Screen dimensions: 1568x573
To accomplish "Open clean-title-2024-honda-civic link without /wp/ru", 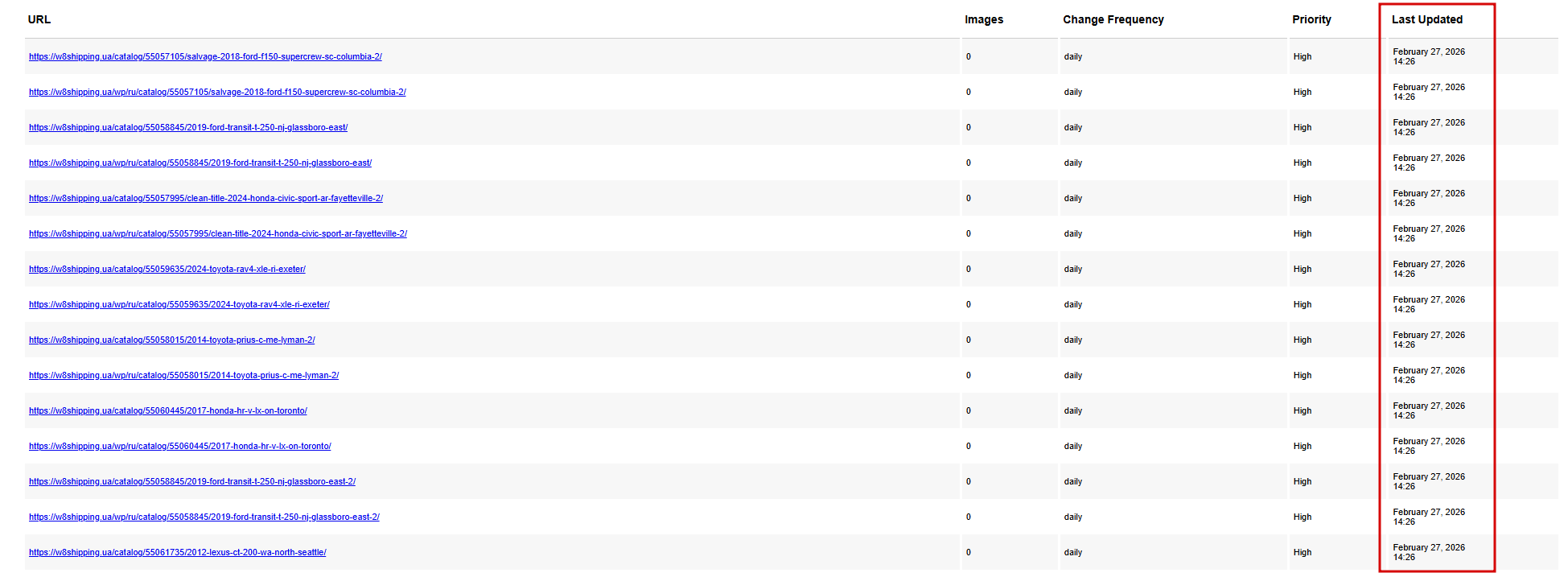I will tap(206, 198).
